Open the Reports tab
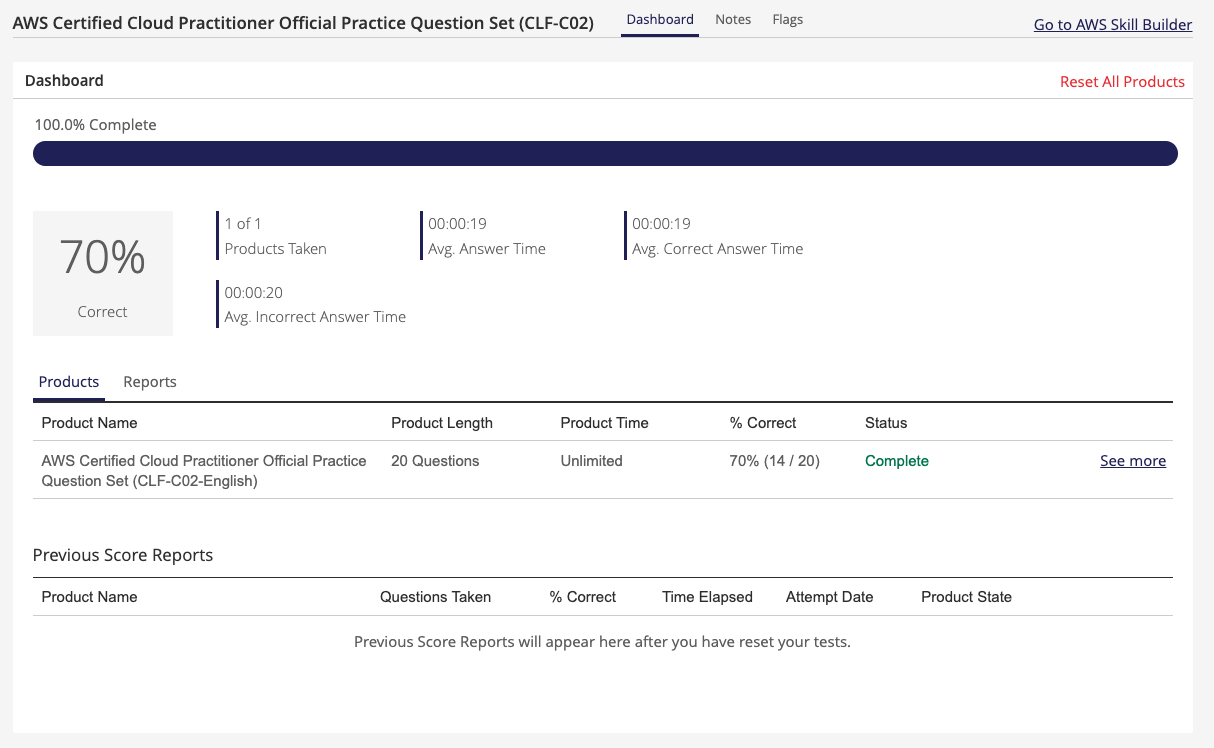The width and height of the screenshot is (1214, 748). pyautogui.click(x=149, y=381)
